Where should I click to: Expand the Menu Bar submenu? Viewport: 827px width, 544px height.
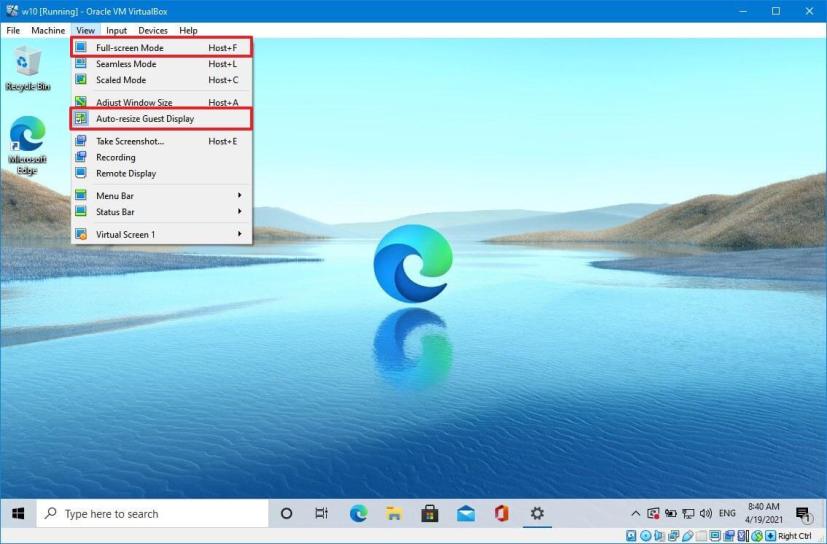tap(161, 196)
